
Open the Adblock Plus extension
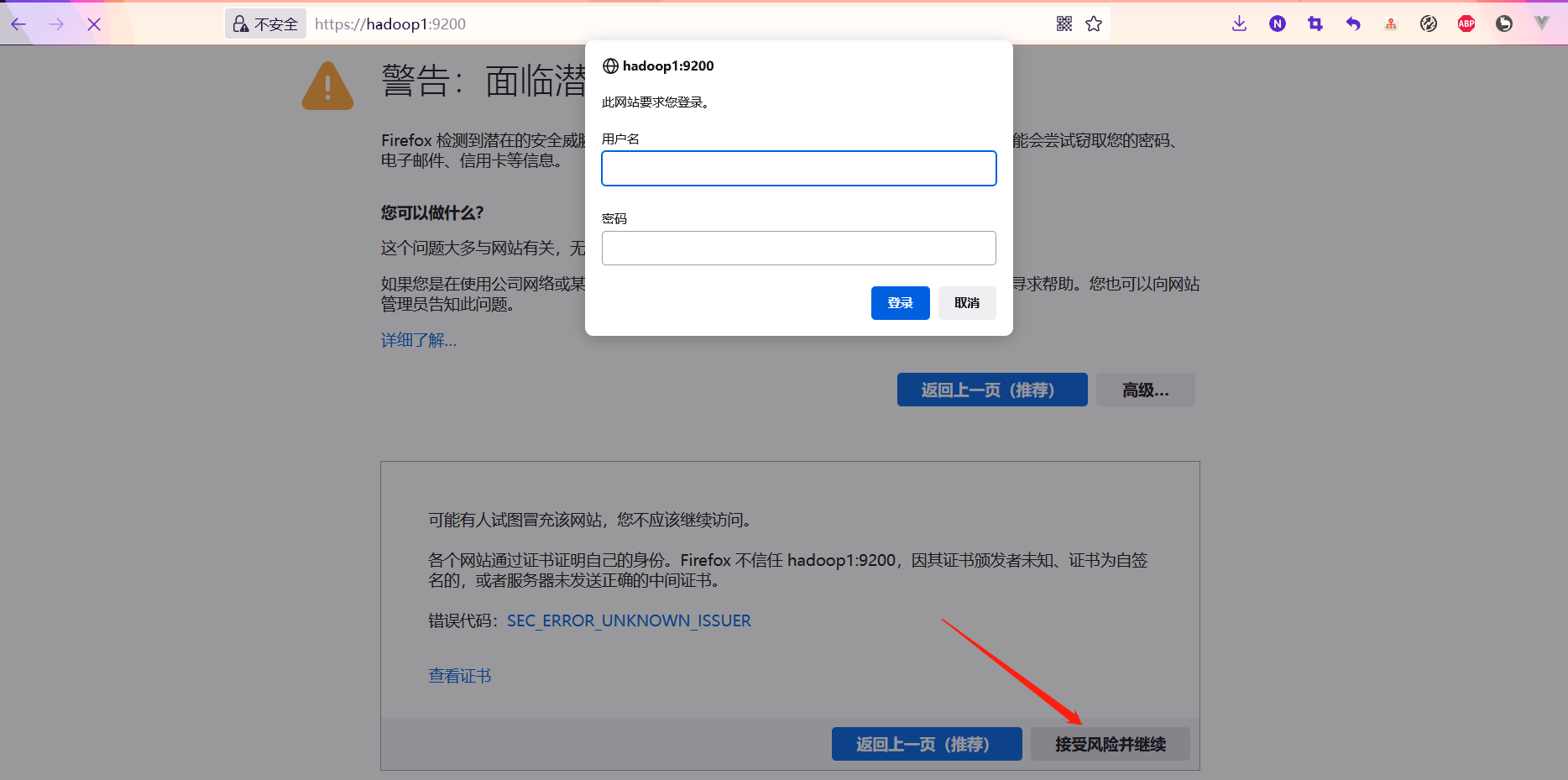[x=1466, y=24]
